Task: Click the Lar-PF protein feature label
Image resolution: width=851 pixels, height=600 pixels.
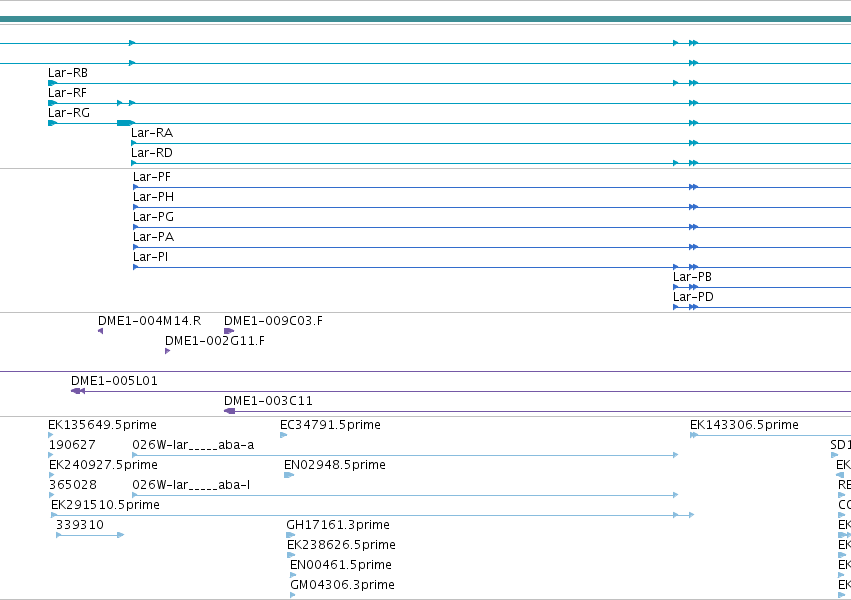Action: 152,177
